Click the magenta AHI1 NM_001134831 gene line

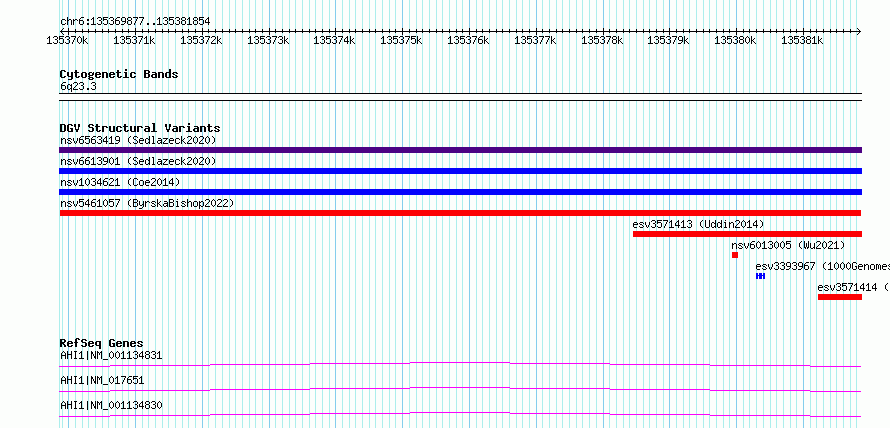tap(460, 364)
